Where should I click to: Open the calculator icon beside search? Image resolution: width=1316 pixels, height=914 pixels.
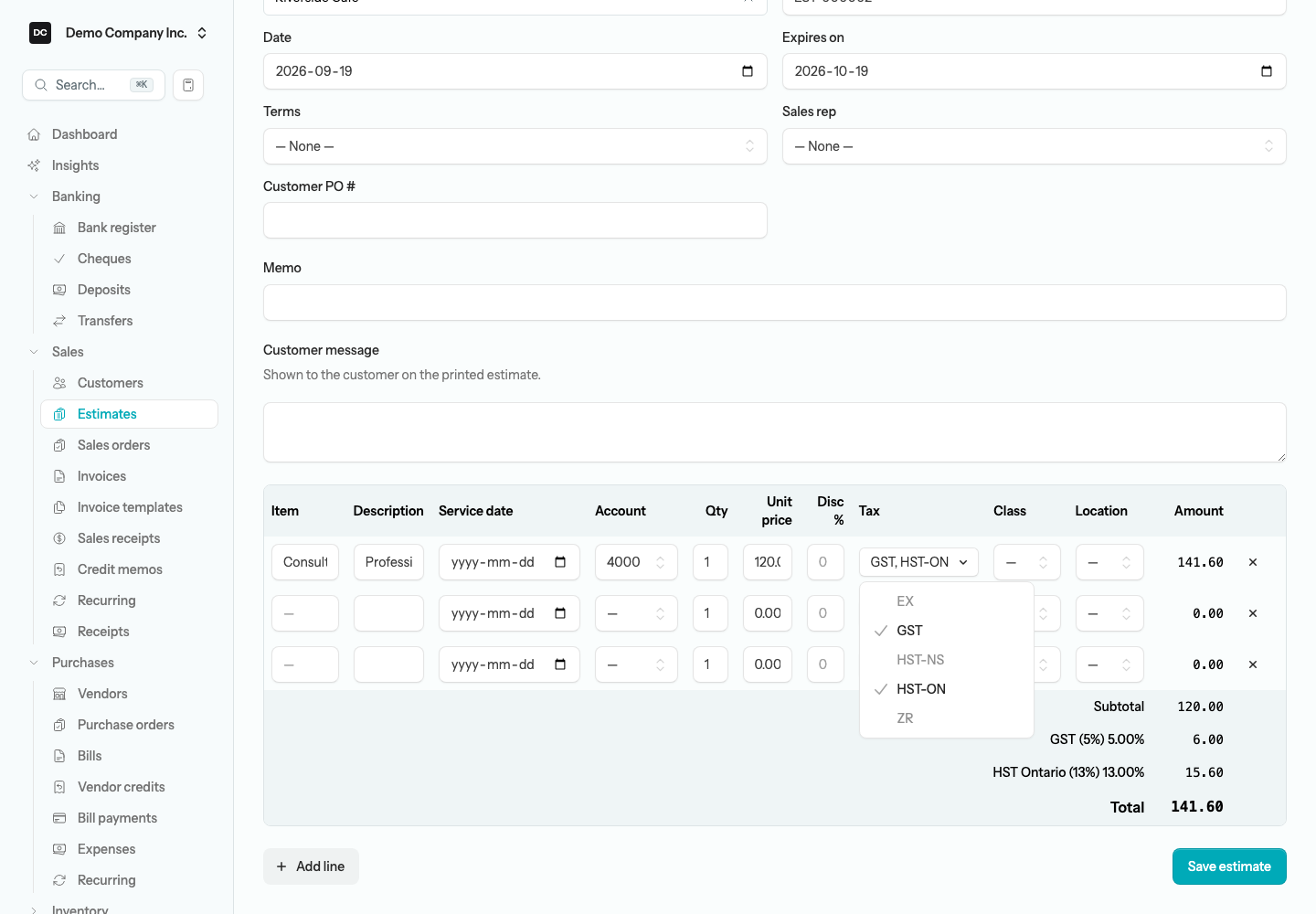click(x=188, y=85)
